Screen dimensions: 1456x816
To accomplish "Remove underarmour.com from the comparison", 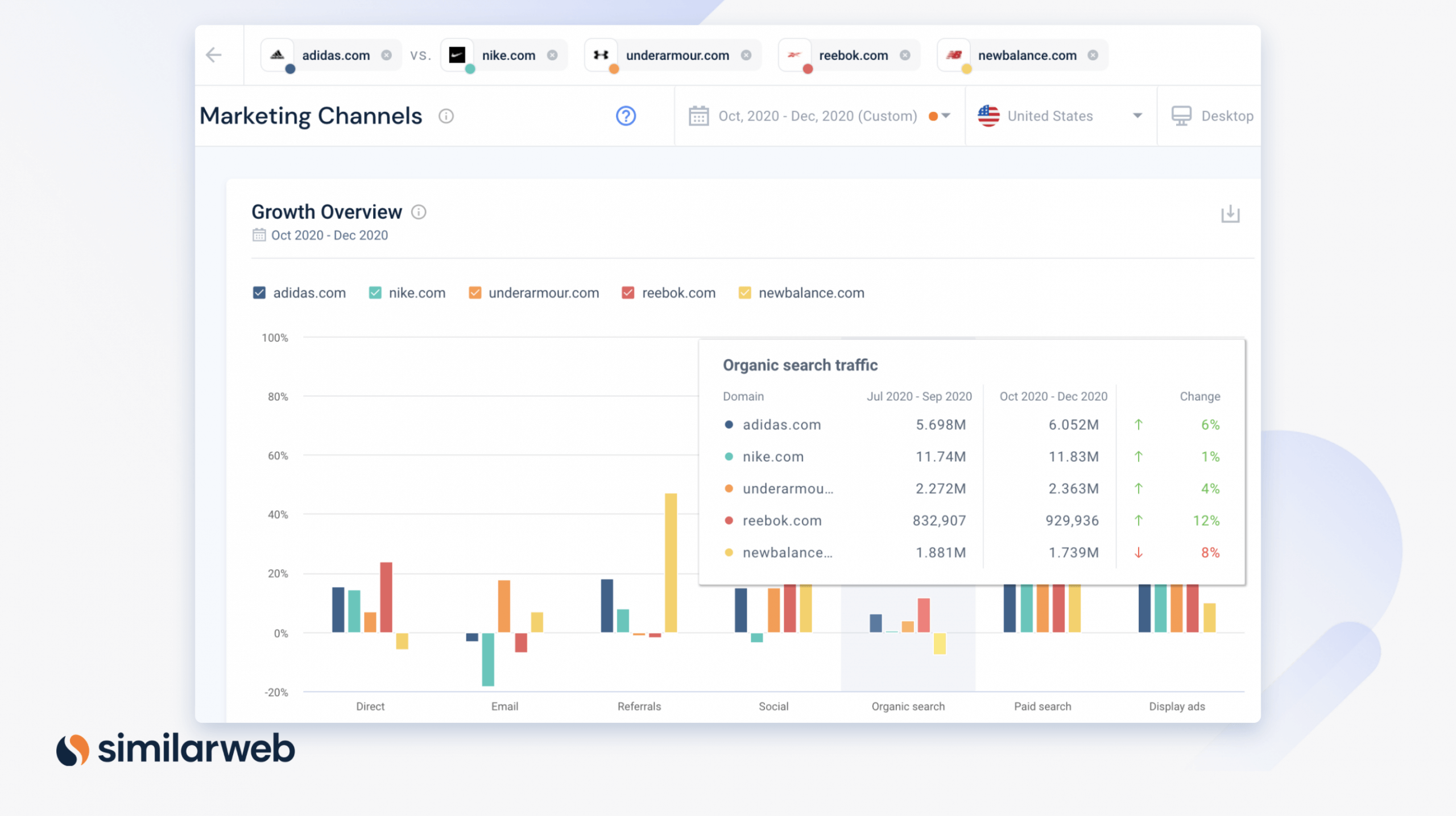I will pyautogui.click(x=746, y=55).
